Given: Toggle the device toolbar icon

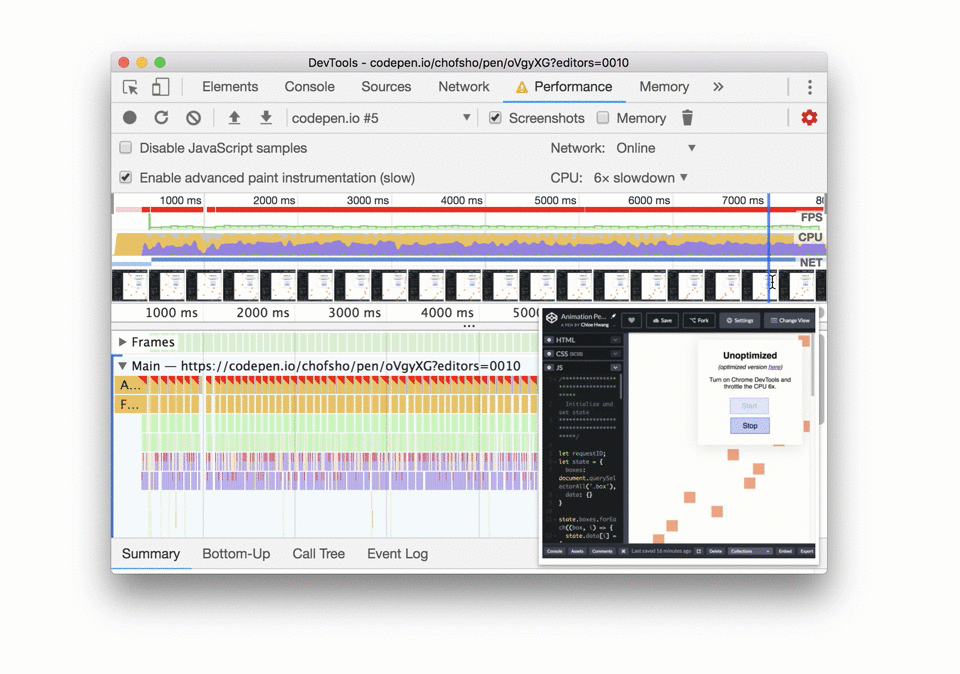Looking at the screenshot, I should pyautogui.click(x=160, y=87).
